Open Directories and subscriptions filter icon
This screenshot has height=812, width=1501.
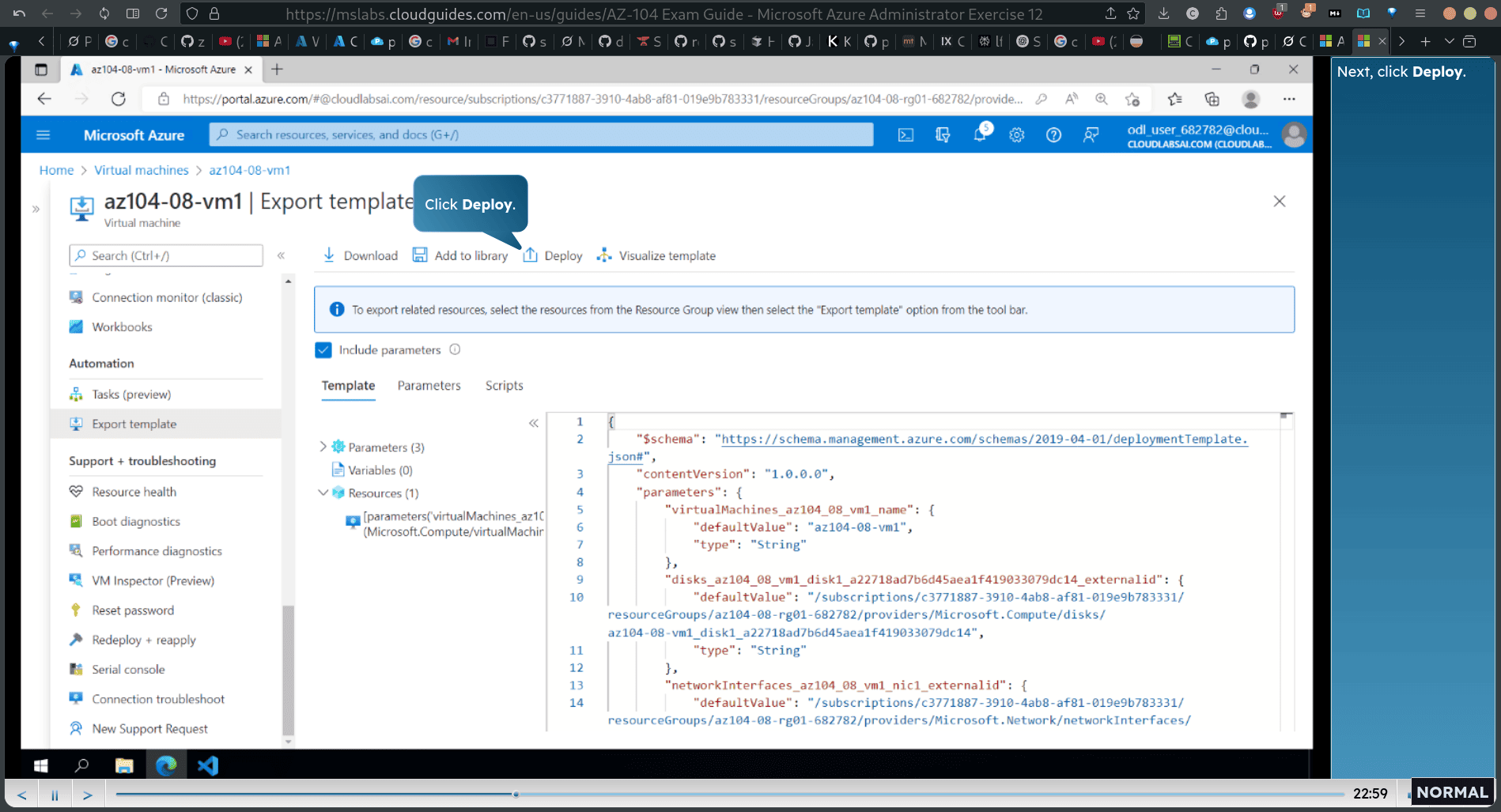click(943, 135)
